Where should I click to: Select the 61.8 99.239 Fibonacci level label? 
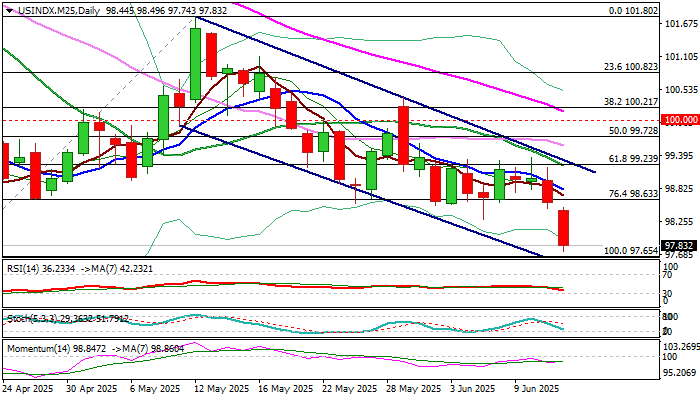pos(633,158)
